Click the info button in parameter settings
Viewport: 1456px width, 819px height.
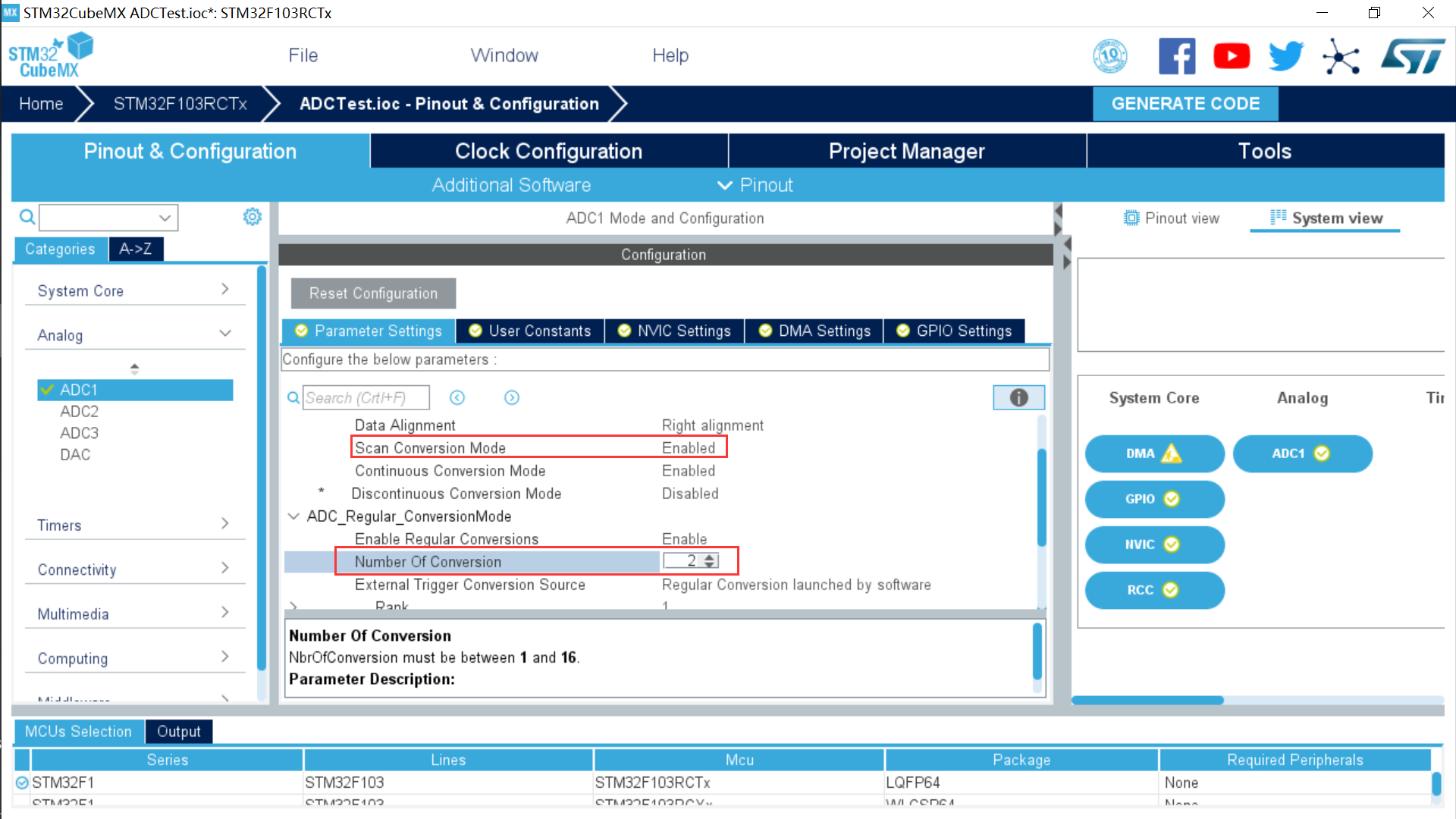pos(1018,397)
